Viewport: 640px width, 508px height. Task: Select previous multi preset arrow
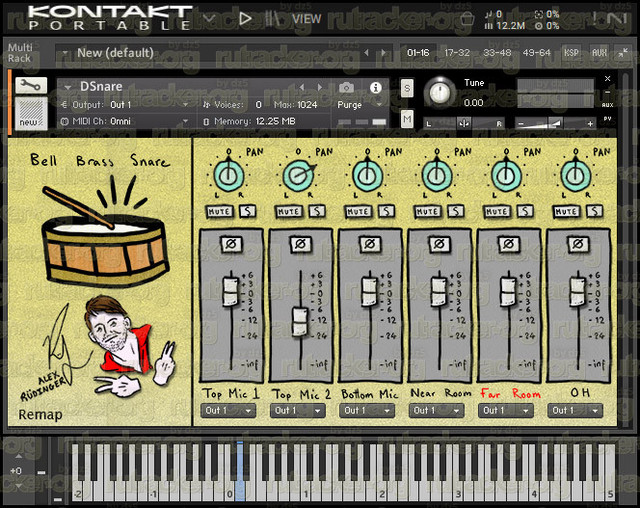coord(366,53)
